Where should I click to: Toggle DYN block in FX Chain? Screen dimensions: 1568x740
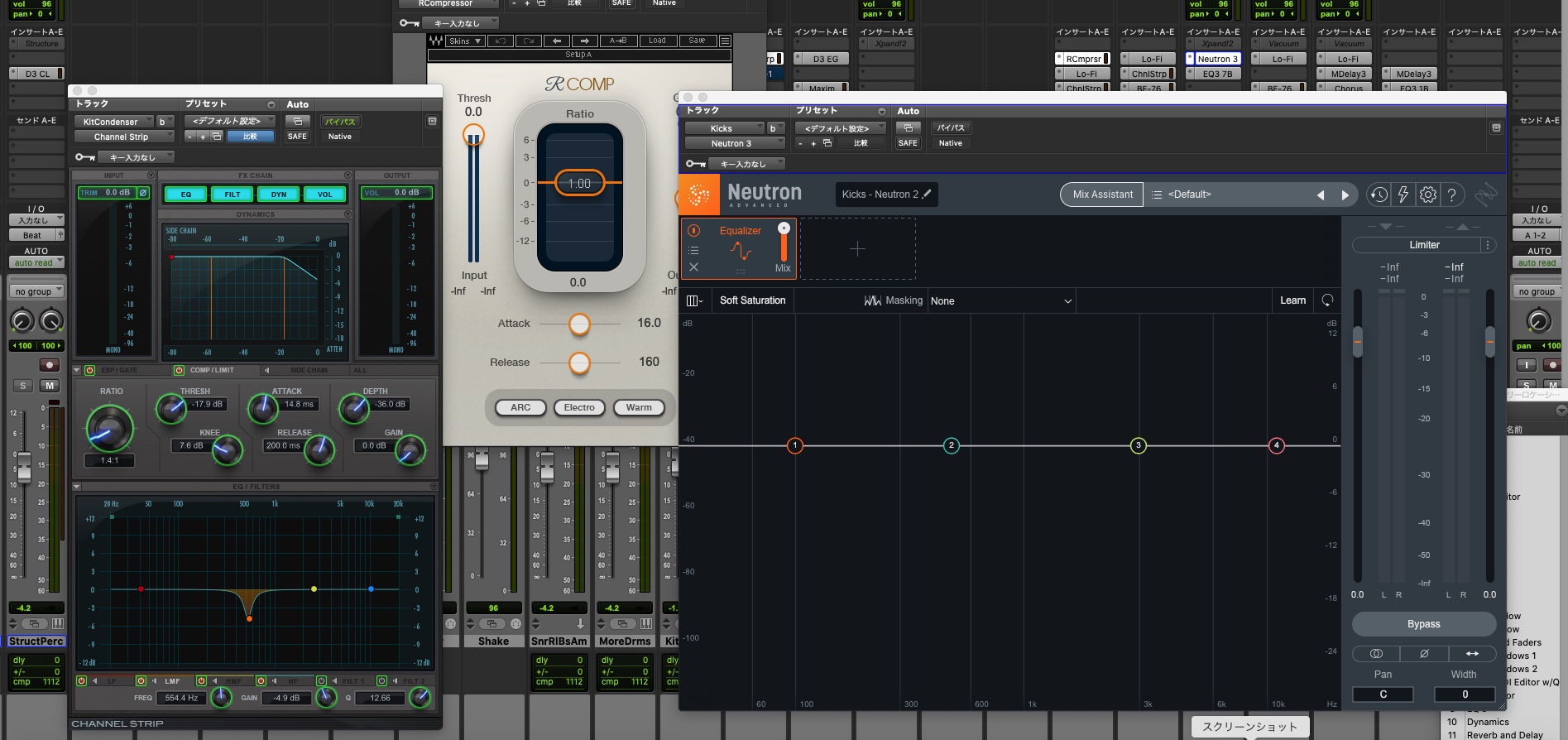coord(279,195)
